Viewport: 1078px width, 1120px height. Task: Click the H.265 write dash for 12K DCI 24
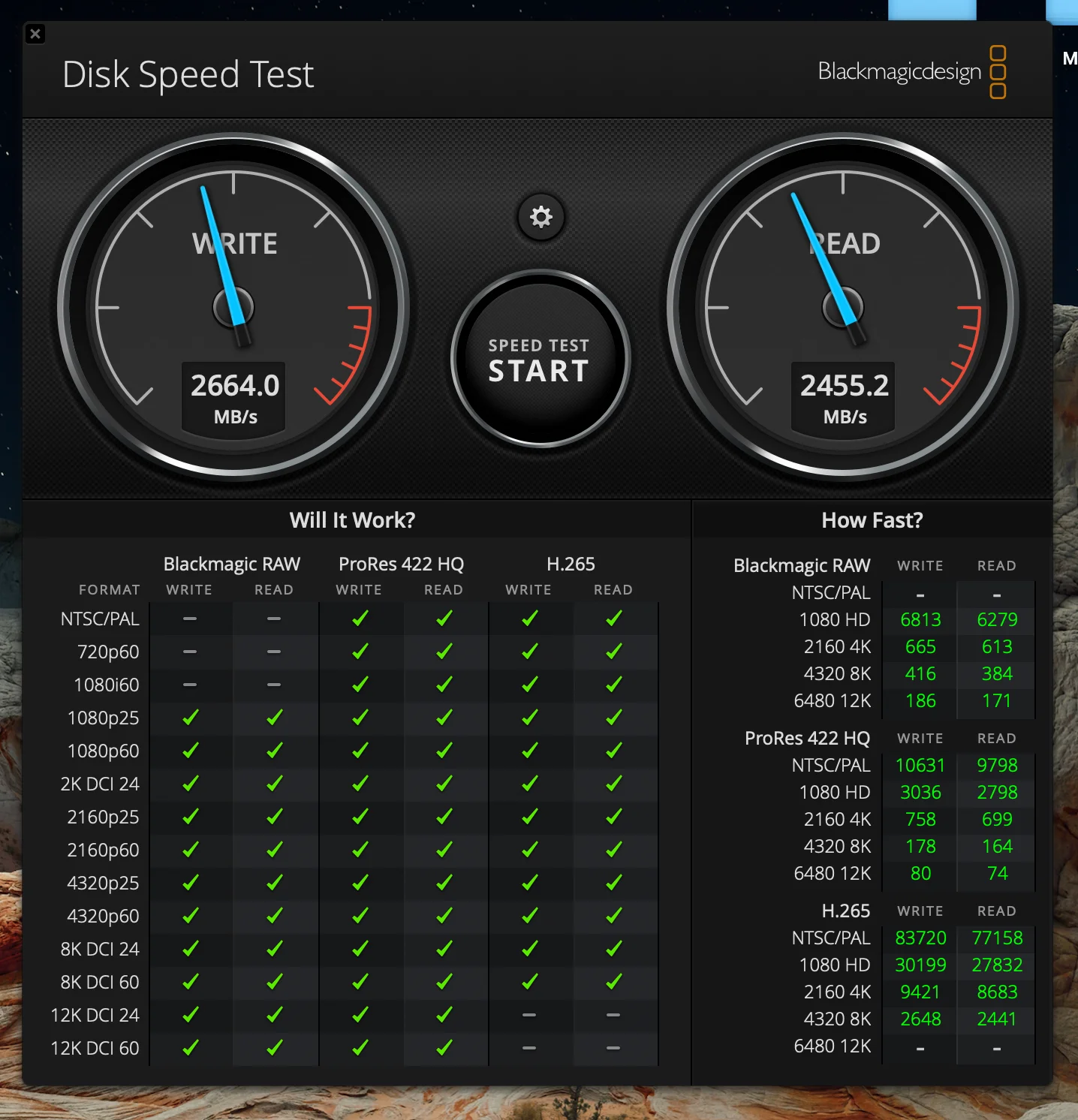pyautogui.click(x=529, y=1015)
